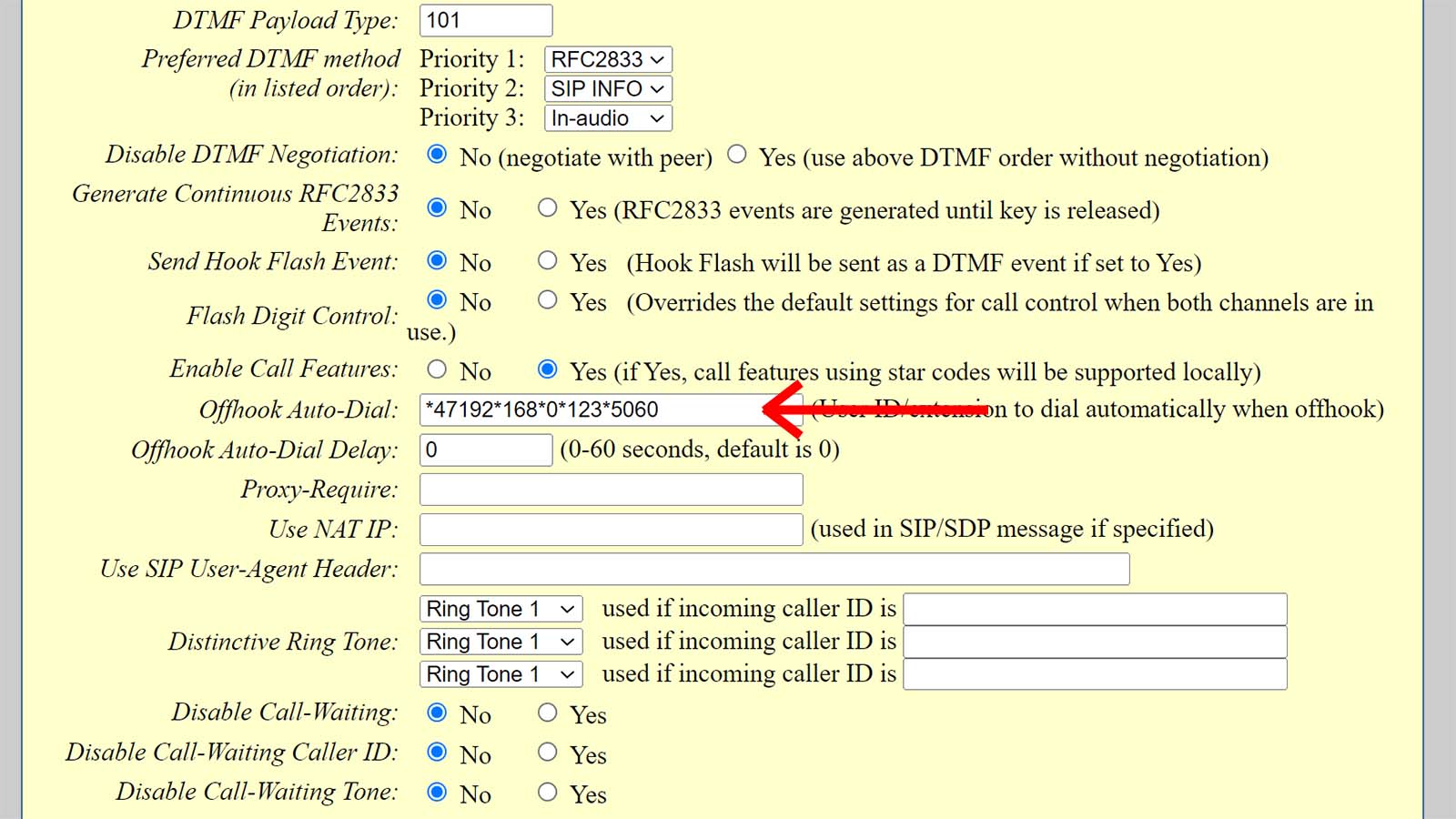Focus the Proxy-Require input field
1456x819 pixels.
click(x=611, y=490)
